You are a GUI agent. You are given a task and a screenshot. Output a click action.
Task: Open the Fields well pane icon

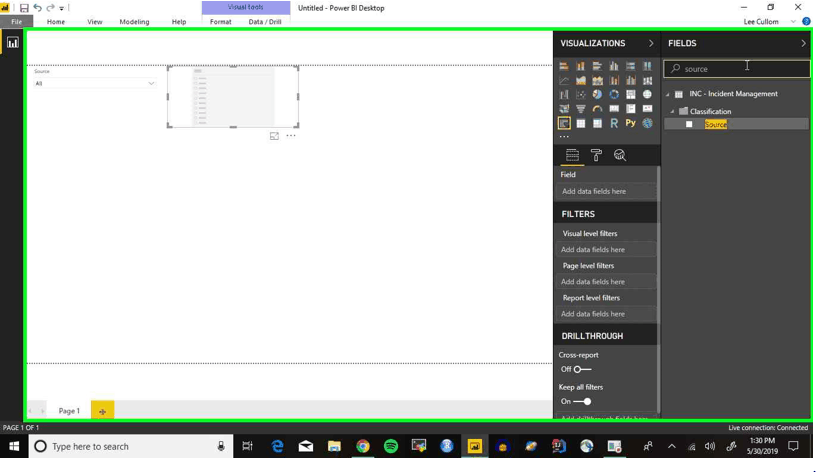[572, 155]
